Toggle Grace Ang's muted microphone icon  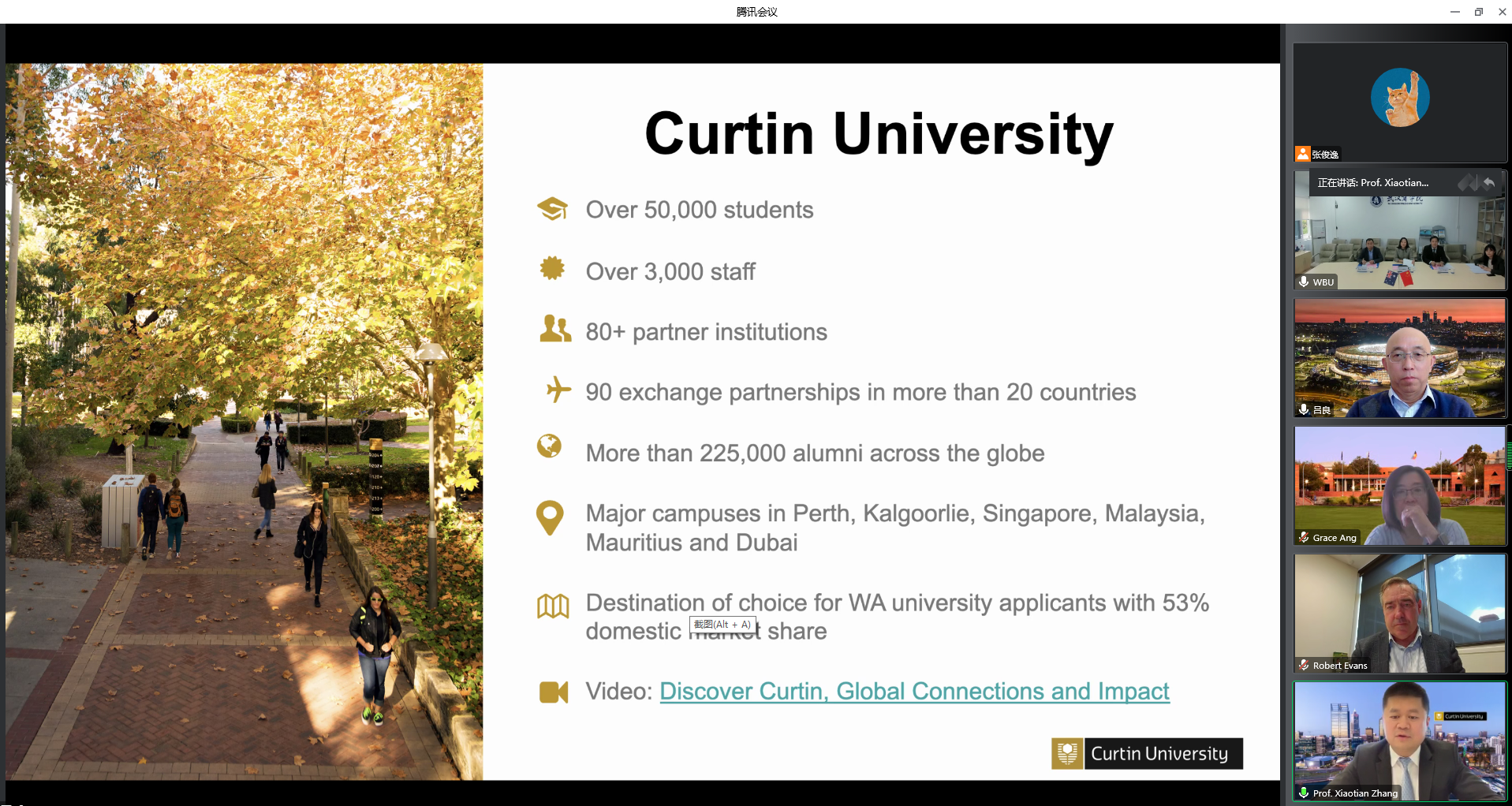click(1304, 538)
